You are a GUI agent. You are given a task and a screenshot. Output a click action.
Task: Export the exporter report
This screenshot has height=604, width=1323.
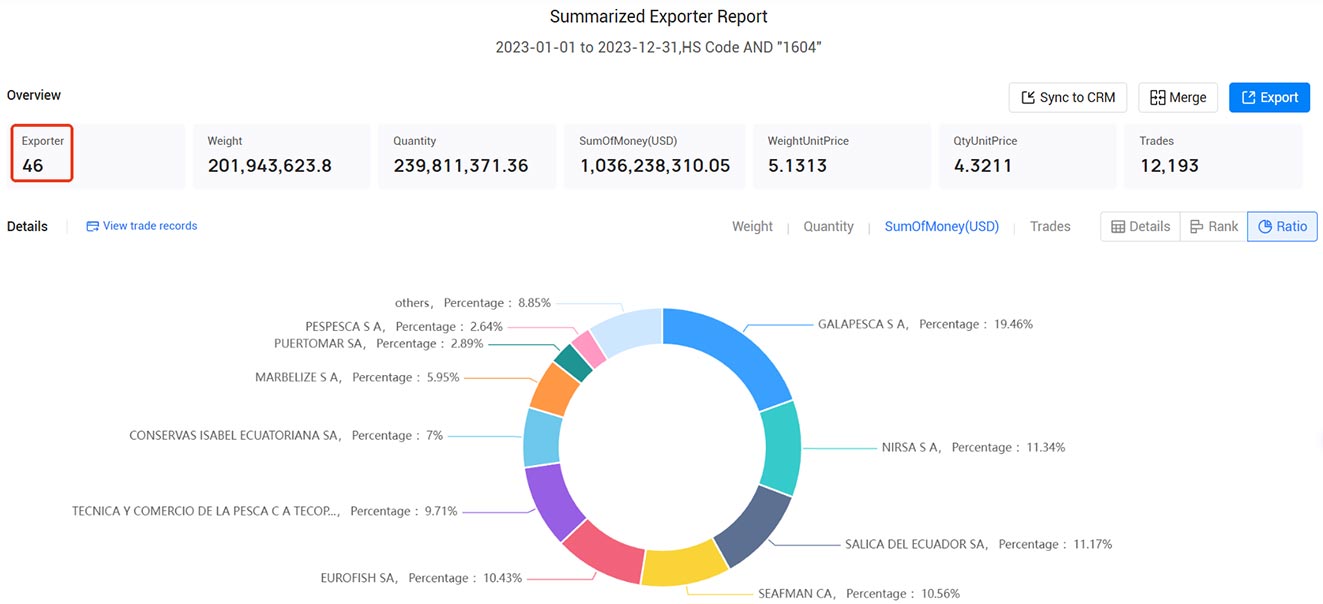[x=1269, y=97]
